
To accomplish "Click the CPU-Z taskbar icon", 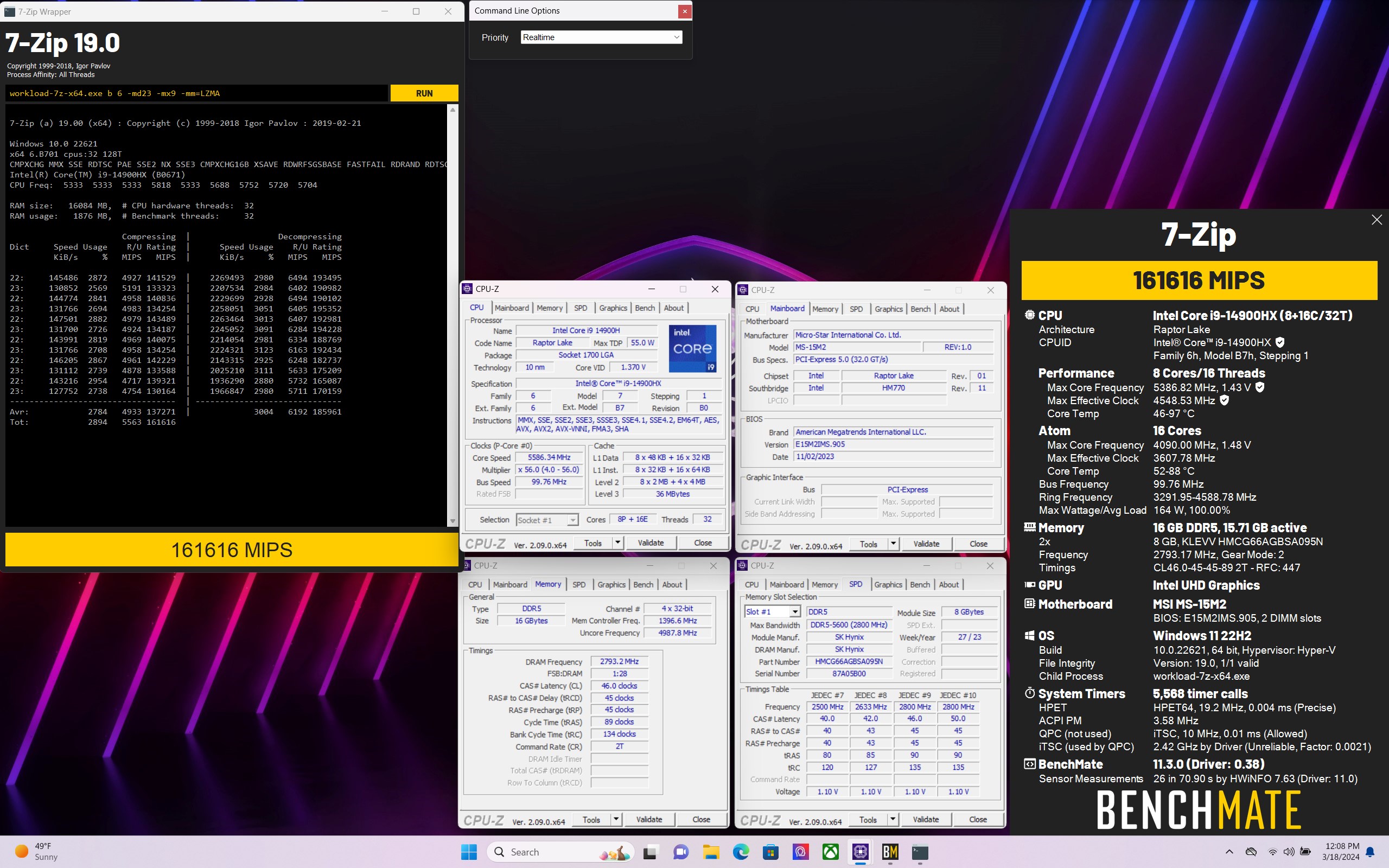I will tap(860, 852).
